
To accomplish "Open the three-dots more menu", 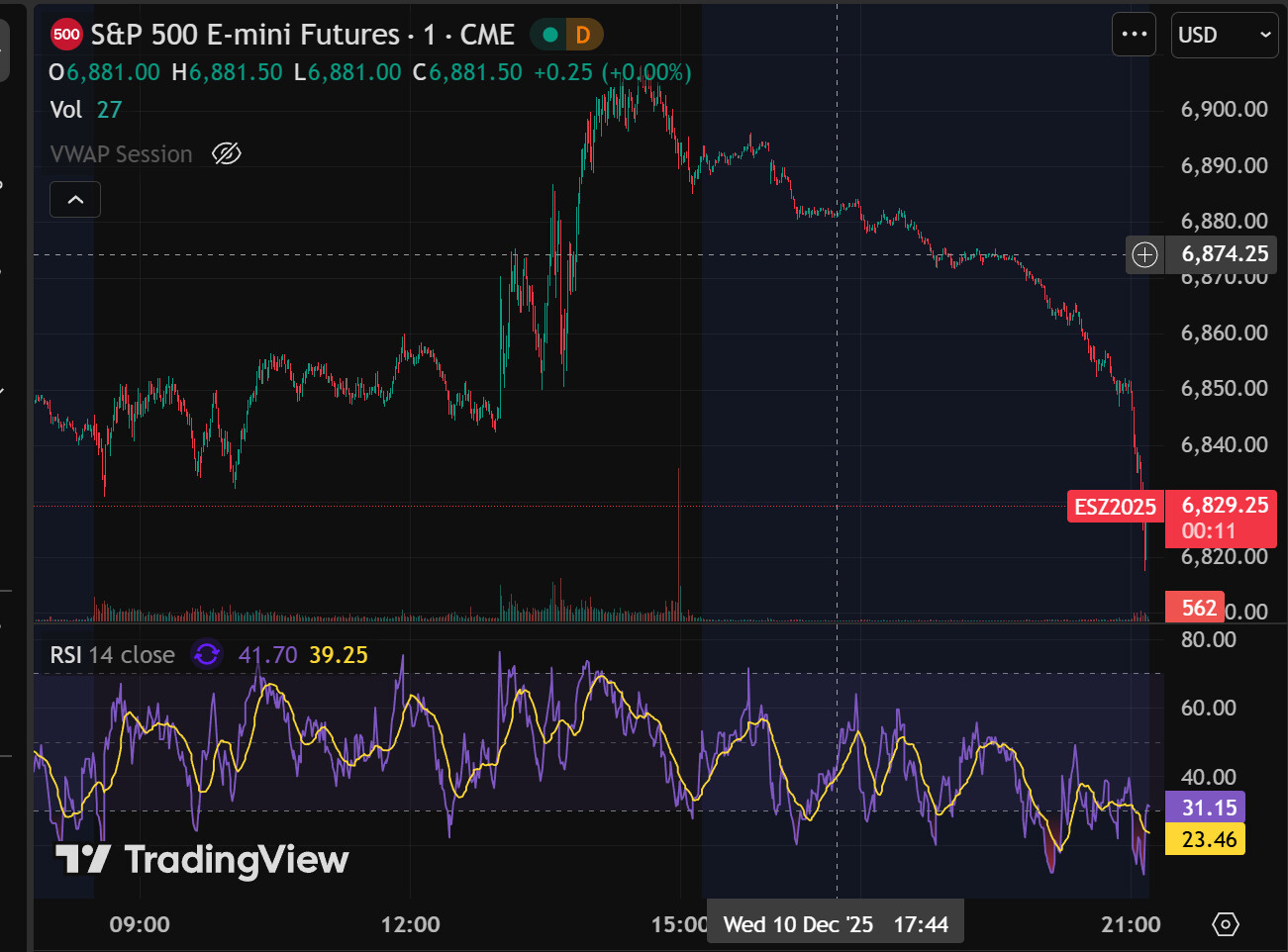I will (1134, 35).
